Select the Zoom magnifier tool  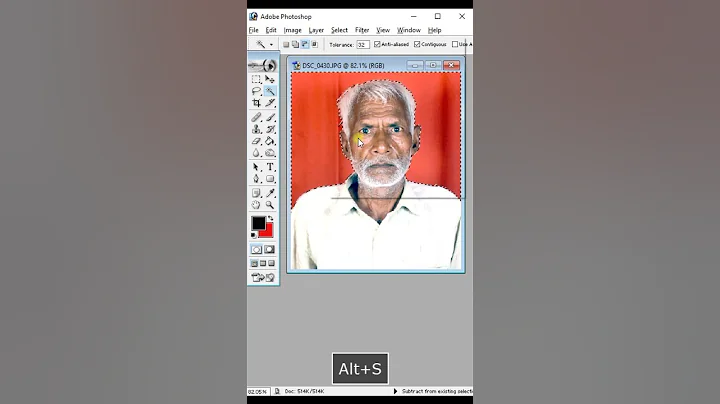point(270,205)
